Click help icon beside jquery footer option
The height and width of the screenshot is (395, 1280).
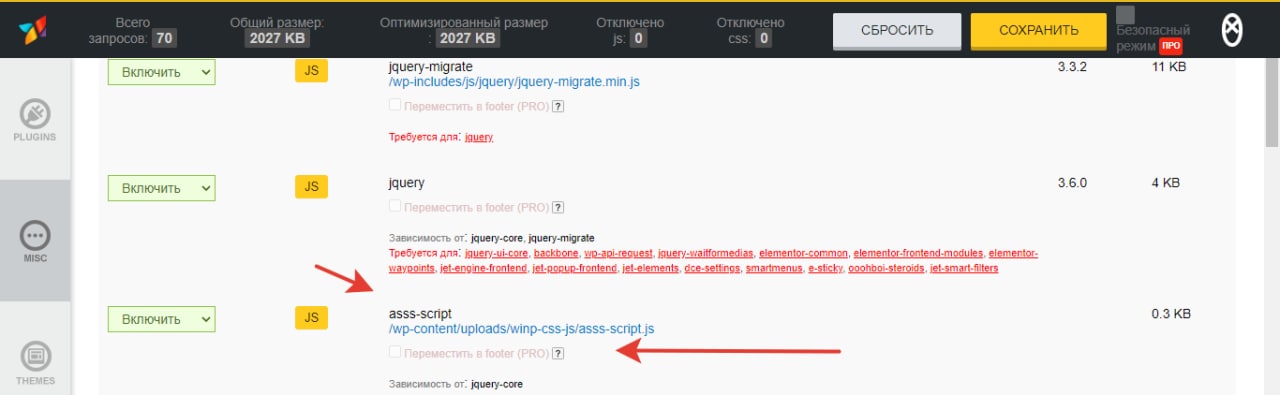tap(558, 207)
